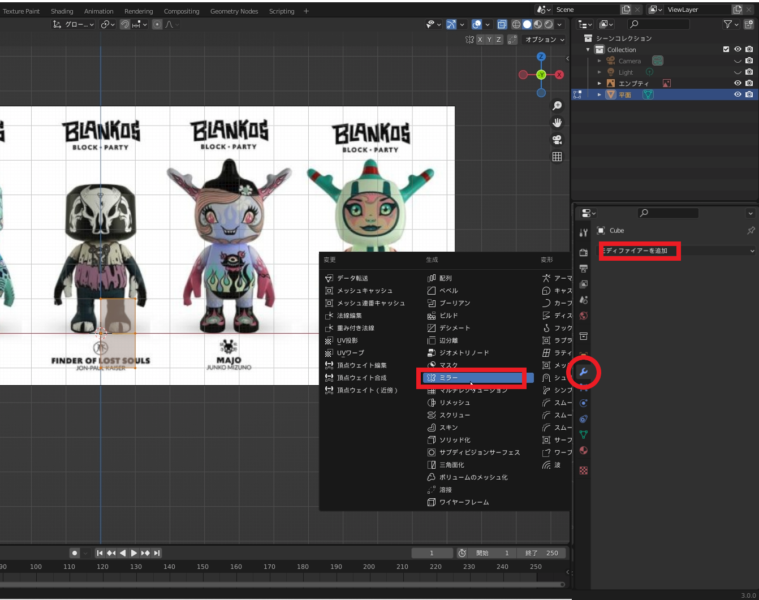Toggle snapping magnet in viewport header
The height and width of the screenshot is (600, 759).
click(x=125, y=24)
